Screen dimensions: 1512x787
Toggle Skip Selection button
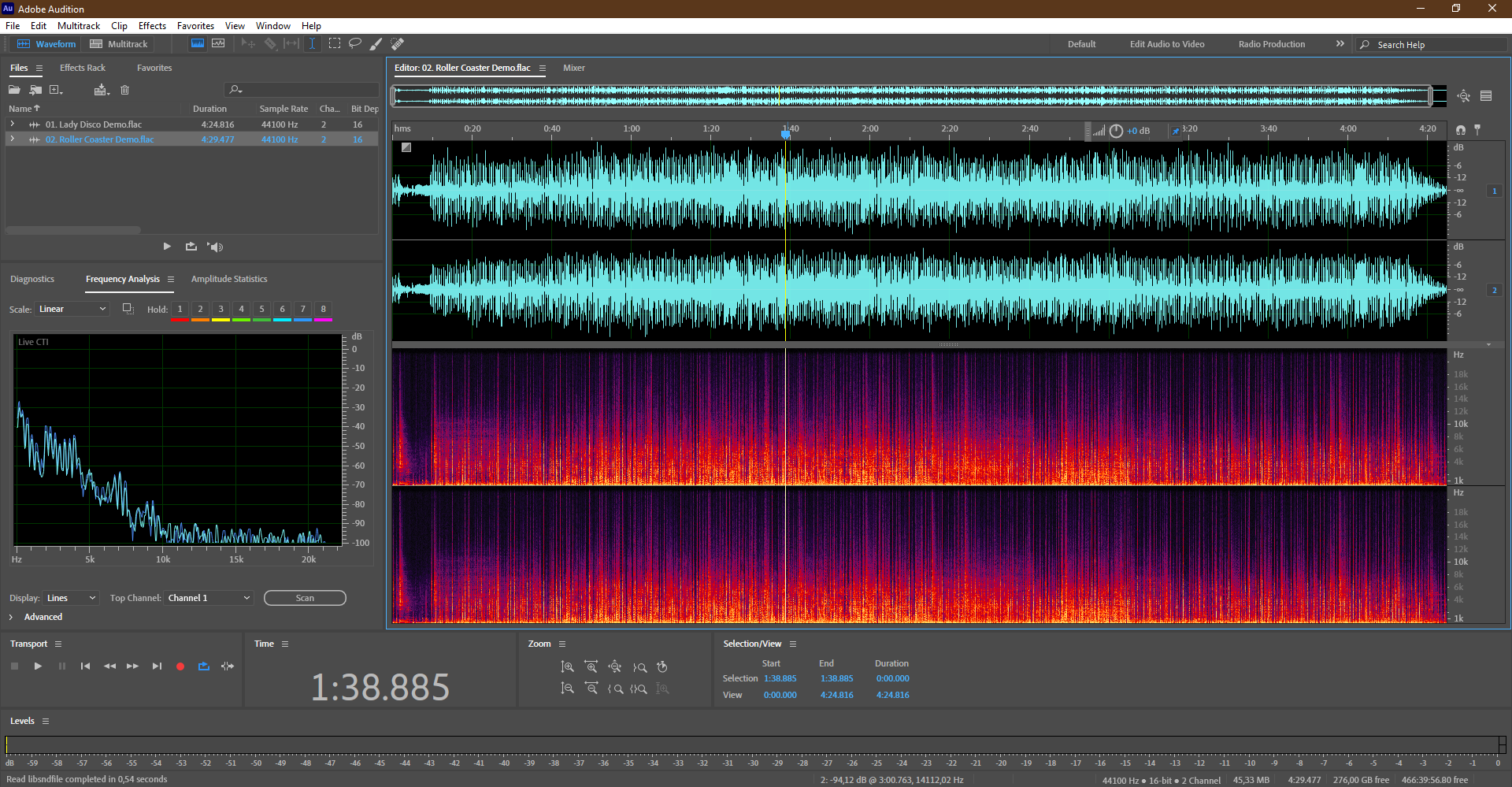(x=228, y=666)
